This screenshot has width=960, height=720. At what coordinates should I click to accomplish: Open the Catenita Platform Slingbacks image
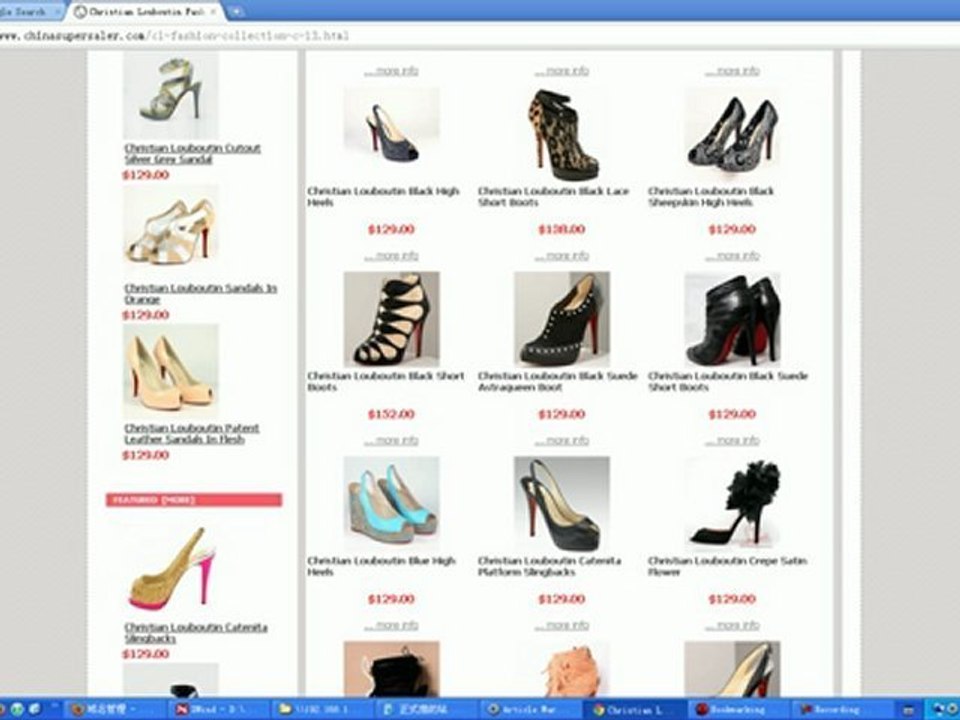(x=561, y=504)
